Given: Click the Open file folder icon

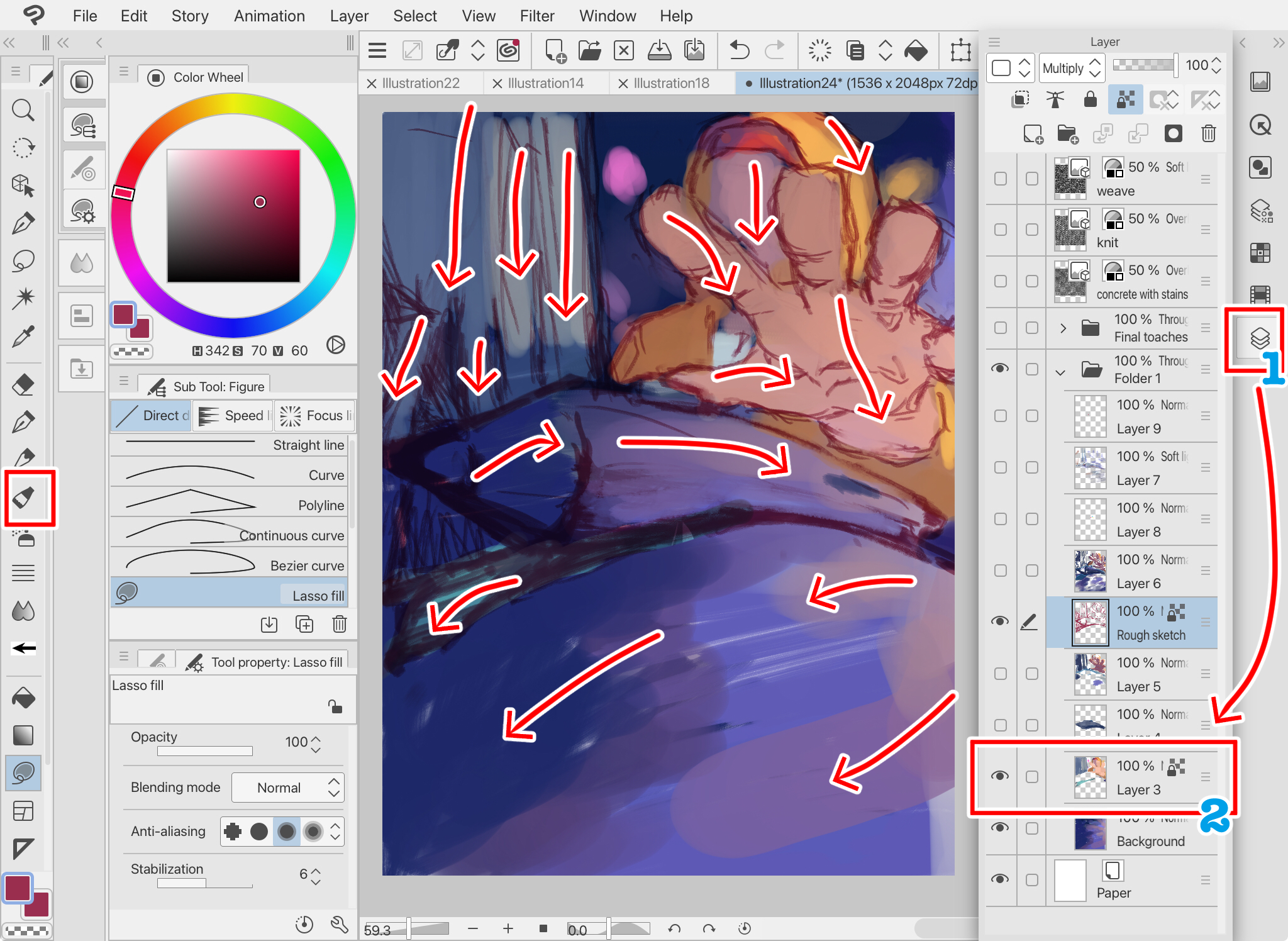Looking at the screenshot, I should pos(589,50).
